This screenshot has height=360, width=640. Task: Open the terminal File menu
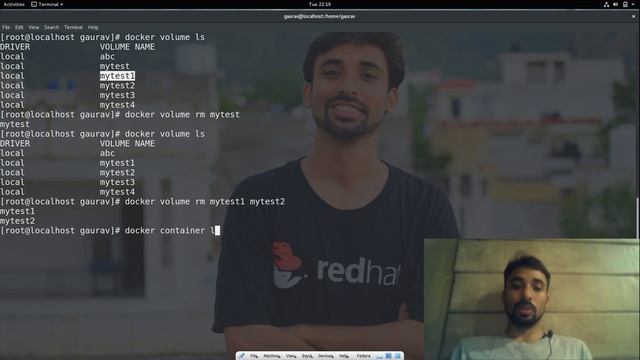pos(6,27)
